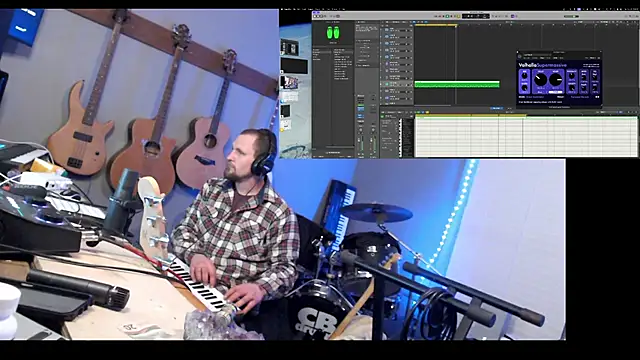640x360 pixels.
Task: Select the third, colorful window thumbnail on the desktop
Action: coord(289,82)
